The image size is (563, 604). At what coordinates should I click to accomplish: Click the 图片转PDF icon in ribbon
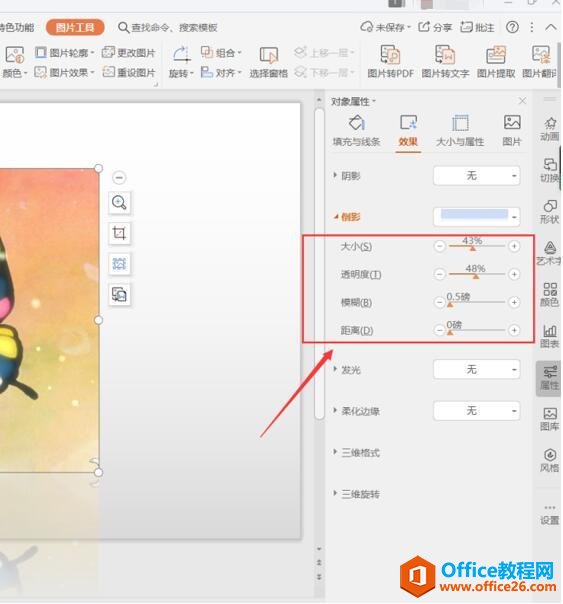pyautogui.click(x=390, y=55)
